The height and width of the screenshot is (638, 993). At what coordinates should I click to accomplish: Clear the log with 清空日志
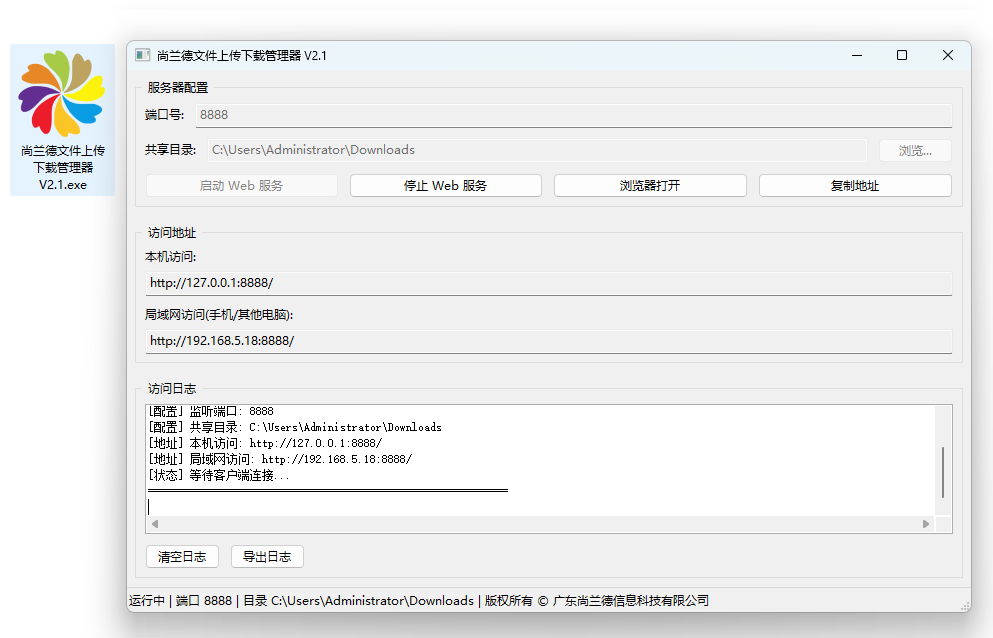click(182, 557)
